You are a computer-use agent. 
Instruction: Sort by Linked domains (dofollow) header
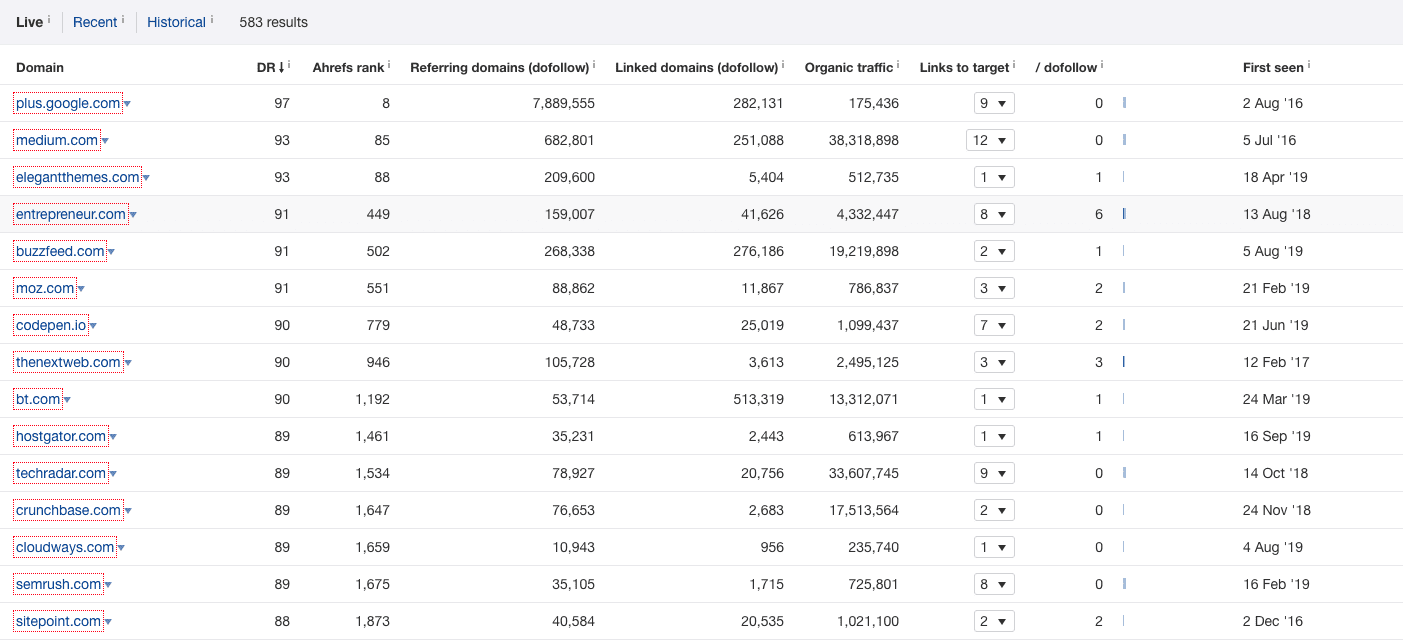click(696, 68)
